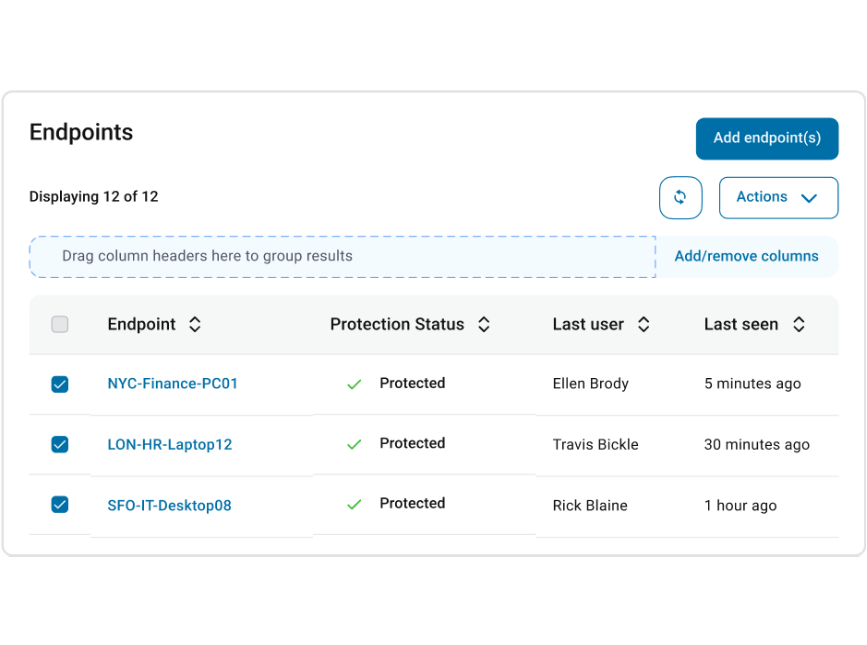Click the Last user sort arrows icon
867x645 pixels.
644,324
